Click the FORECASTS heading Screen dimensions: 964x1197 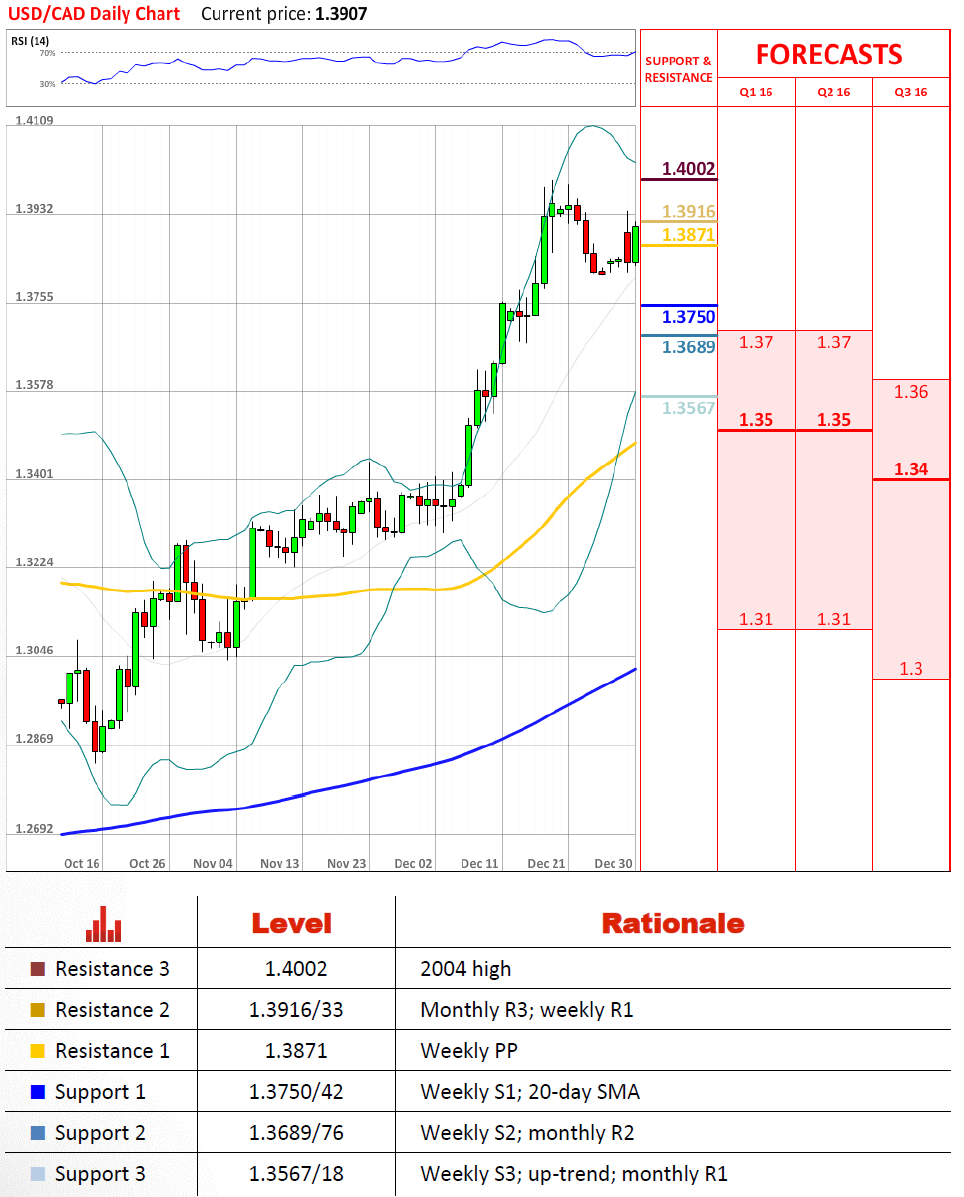829,55
